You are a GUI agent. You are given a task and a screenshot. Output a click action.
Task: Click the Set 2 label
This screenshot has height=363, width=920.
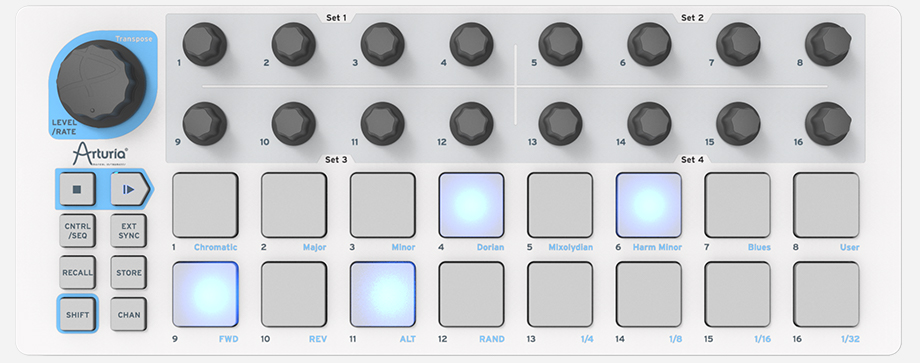(x=692, y=18)
